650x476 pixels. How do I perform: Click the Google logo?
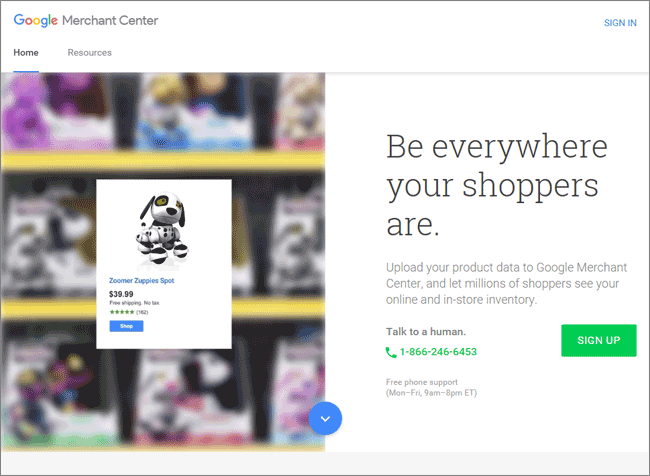click(x=36, y=20)
